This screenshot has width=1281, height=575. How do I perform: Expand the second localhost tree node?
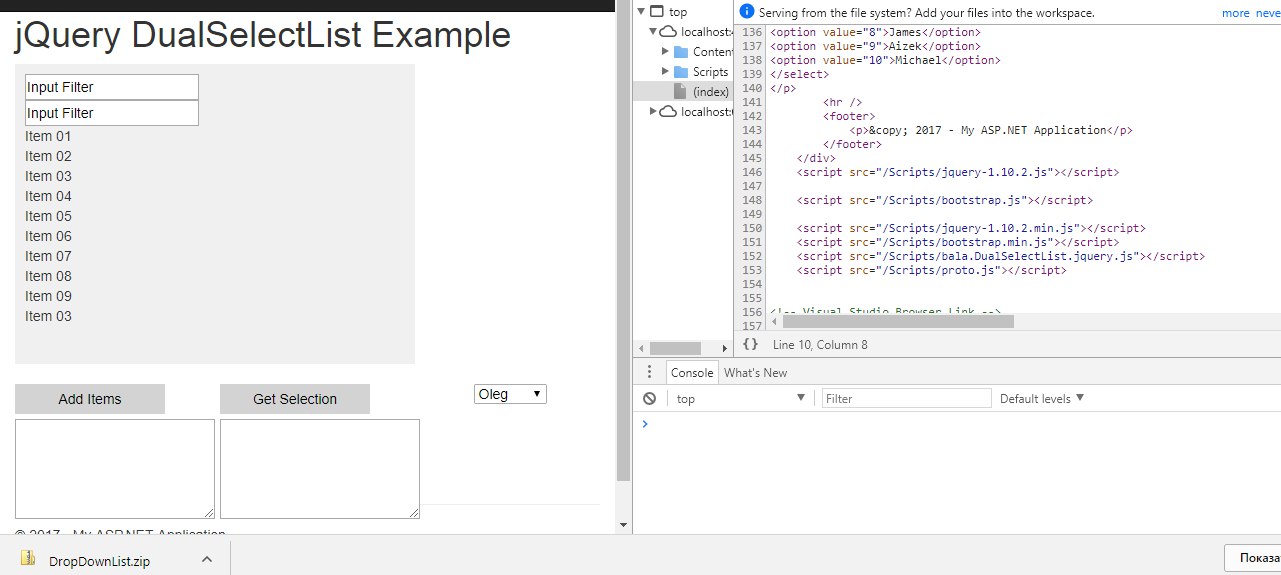point(654,112)
